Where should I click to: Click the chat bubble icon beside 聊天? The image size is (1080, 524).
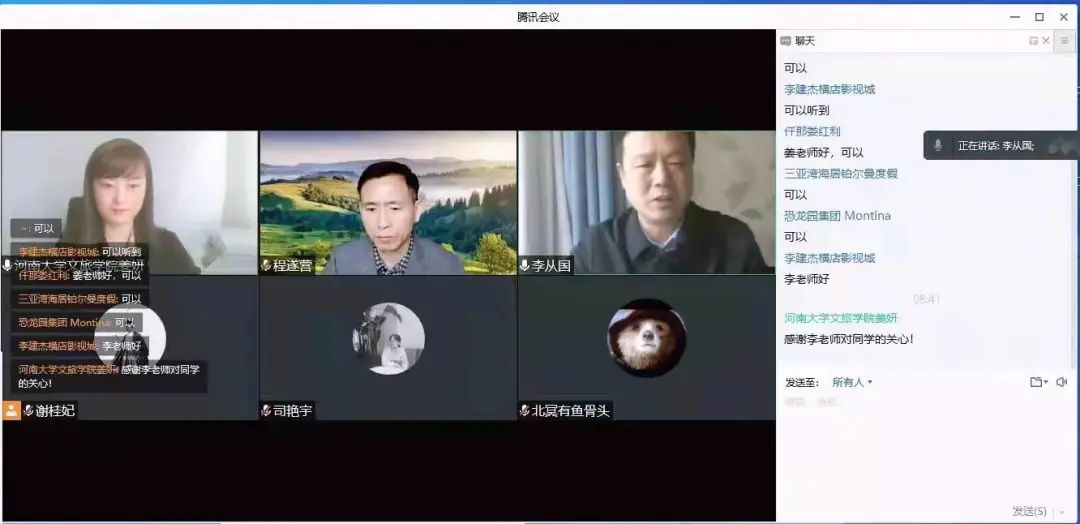pos(786,41)
